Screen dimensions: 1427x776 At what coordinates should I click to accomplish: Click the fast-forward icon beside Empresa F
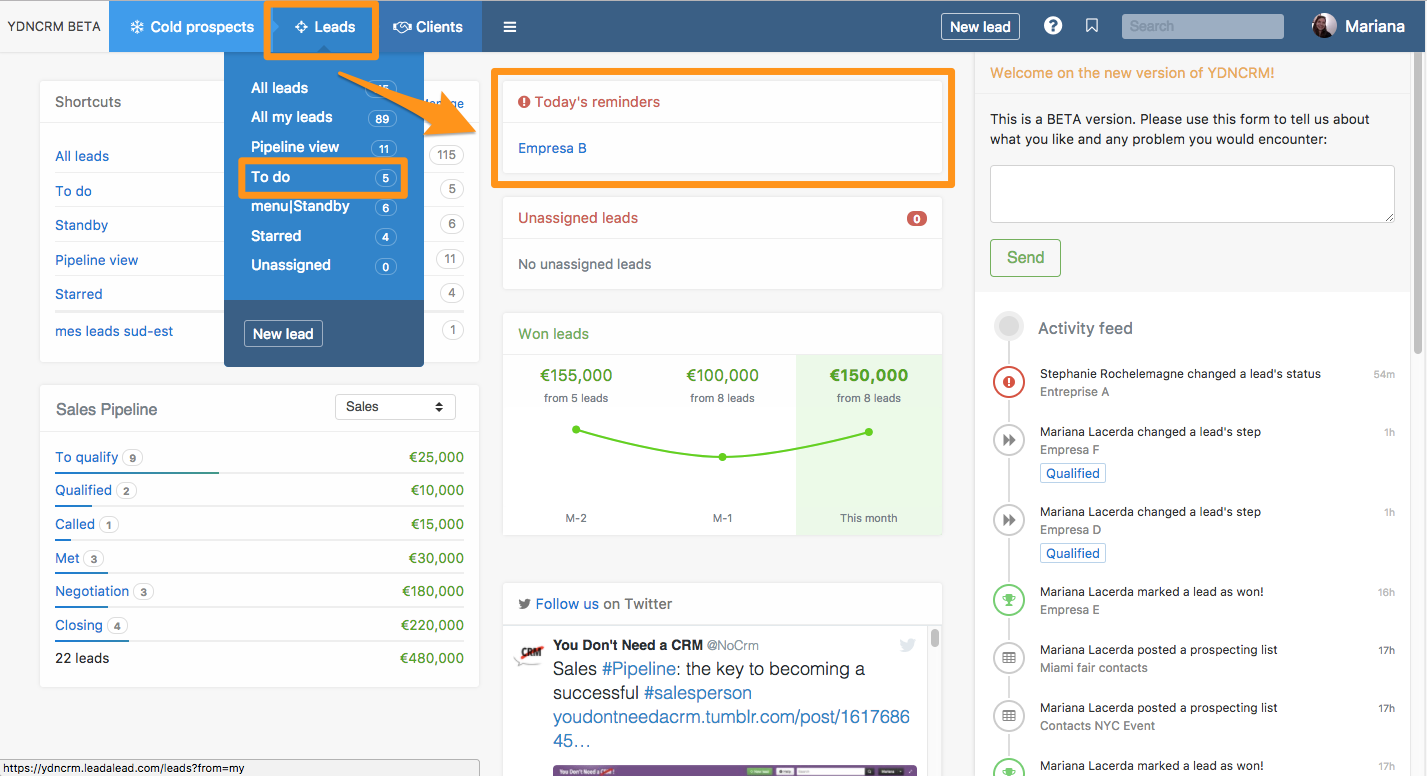click(x=1009, y=440)
